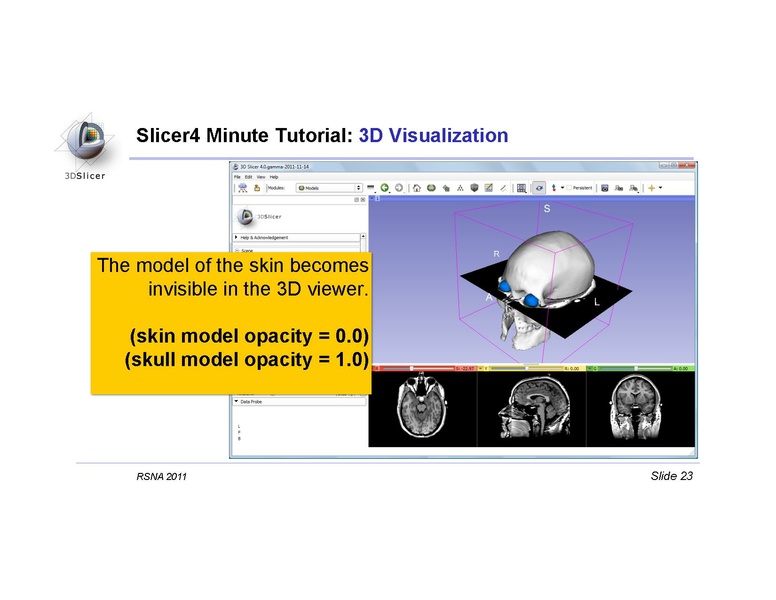776x600 pixels.
Task: Select the fiducial place mouse mode icon
Action: (554, 188)
